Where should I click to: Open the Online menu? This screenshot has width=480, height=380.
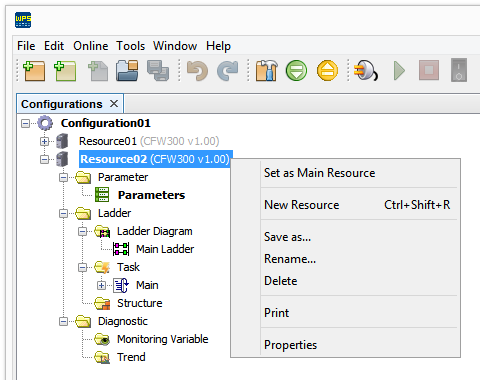[91, 46]
